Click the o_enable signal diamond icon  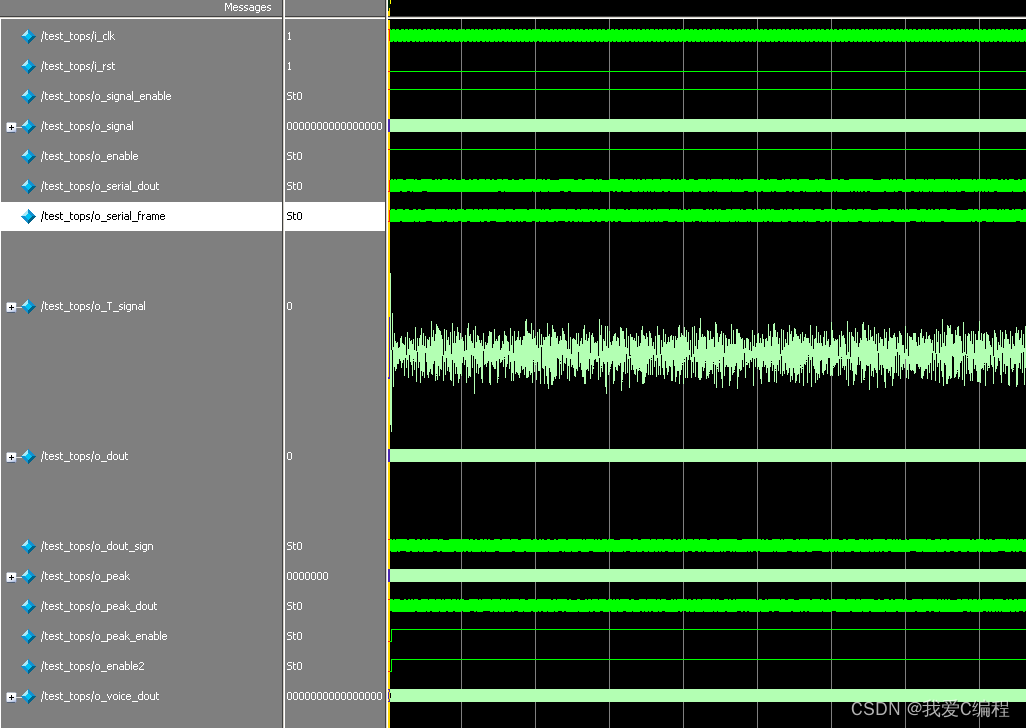pyautogui.click(x=28, y=156)
